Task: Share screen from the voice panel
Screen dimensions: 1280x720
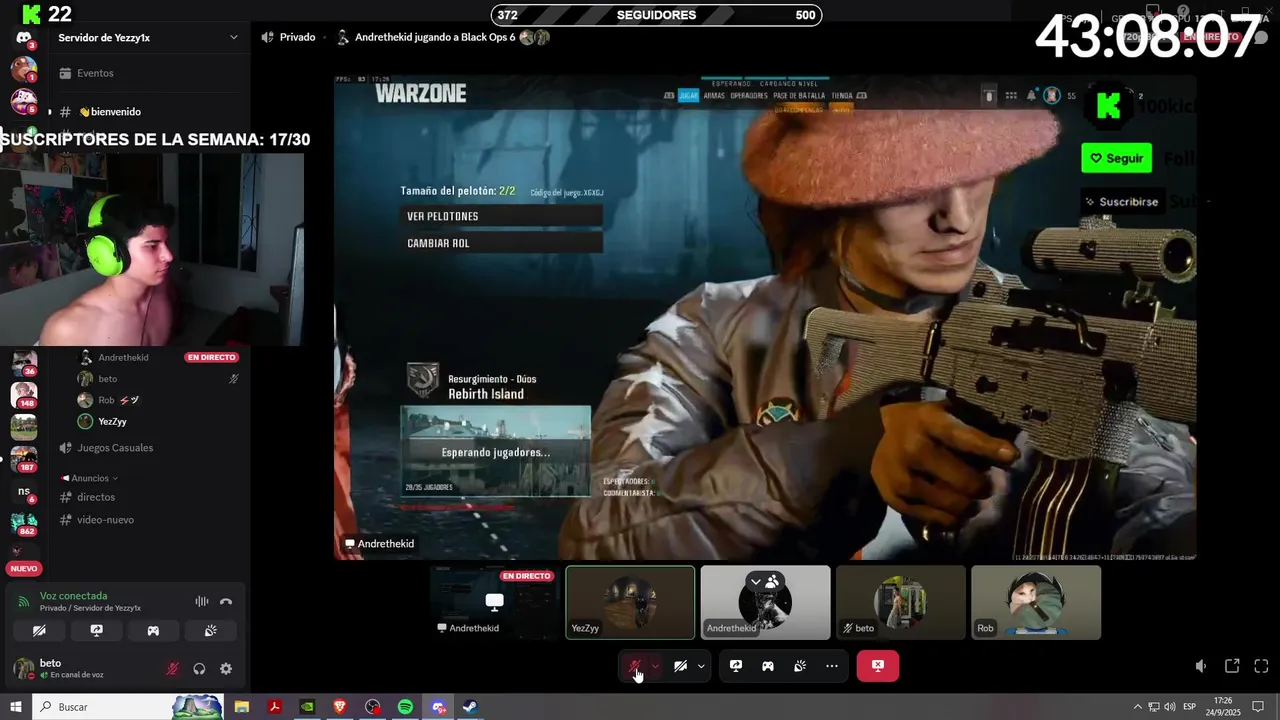Action: (96, 631)
